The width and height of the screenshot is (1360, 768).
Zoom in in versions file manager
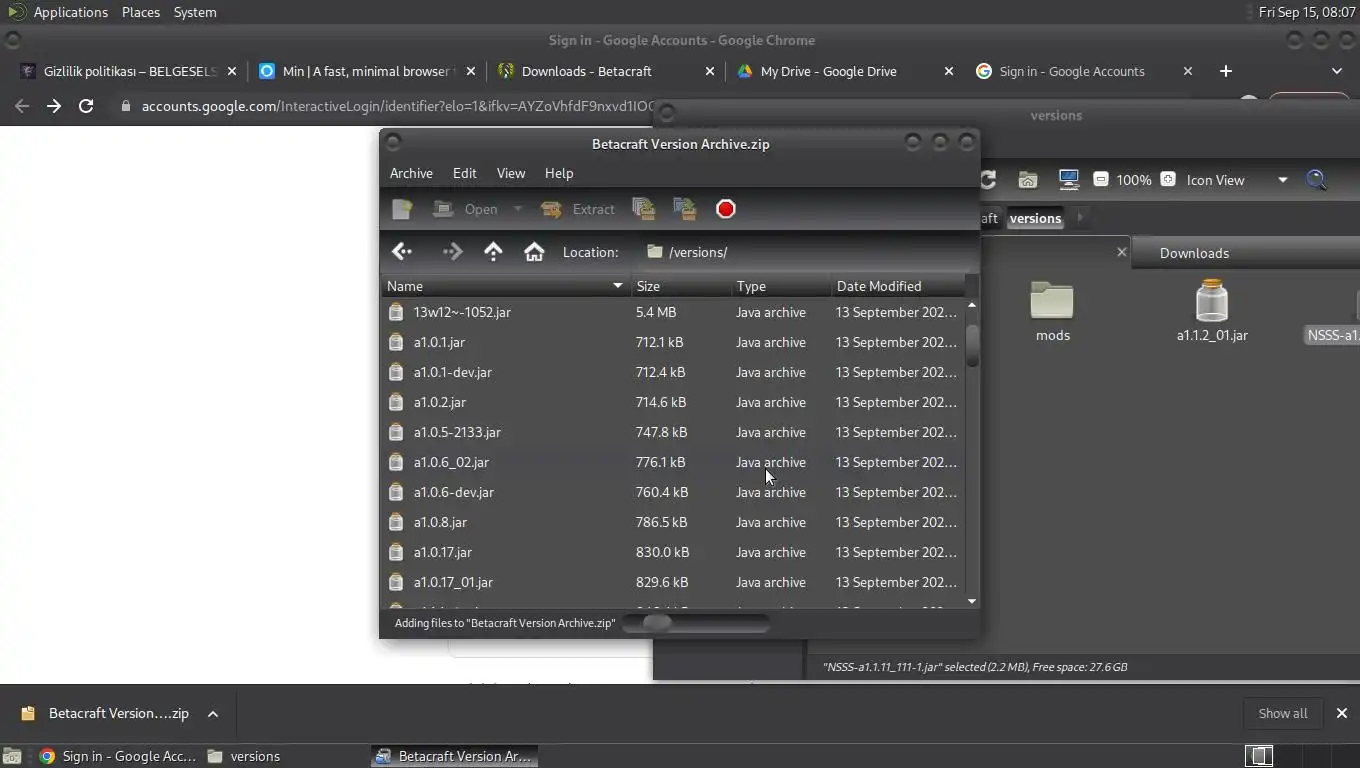click(x=1167, y=180)
